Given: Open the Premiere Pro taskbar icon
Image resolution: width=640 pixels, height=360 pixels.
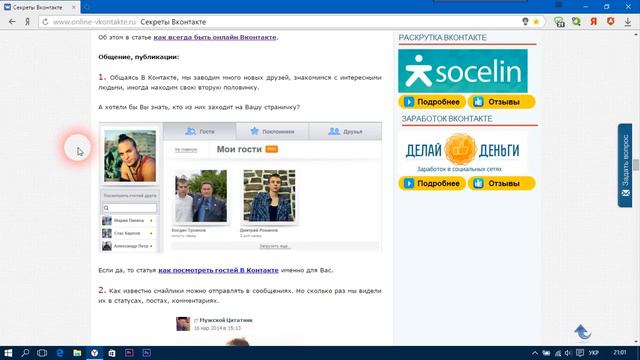Looking at the screenshot, I should point(129,353).
